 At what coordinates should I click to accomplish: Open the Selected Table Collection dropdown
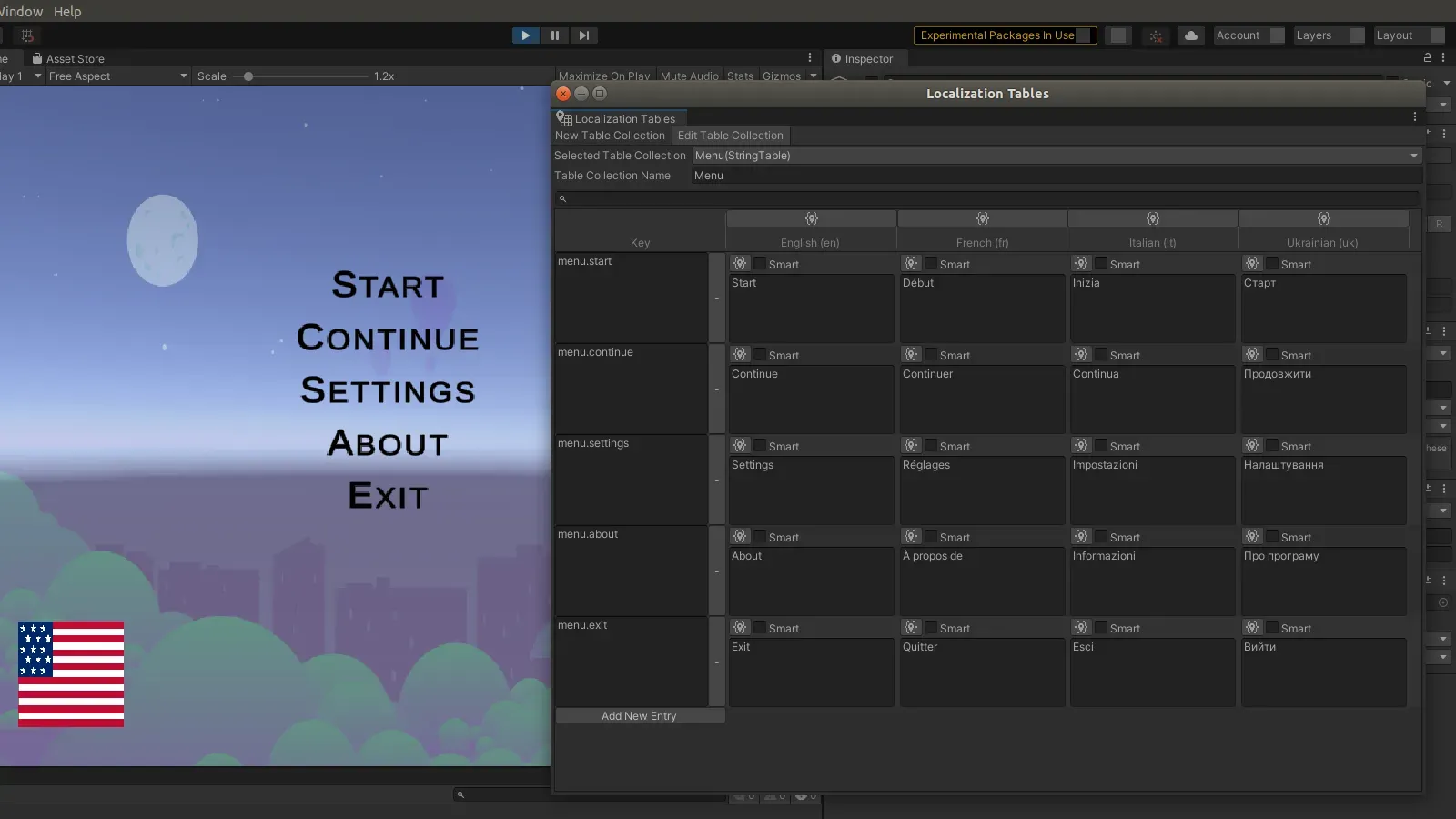click(1056, 155)
